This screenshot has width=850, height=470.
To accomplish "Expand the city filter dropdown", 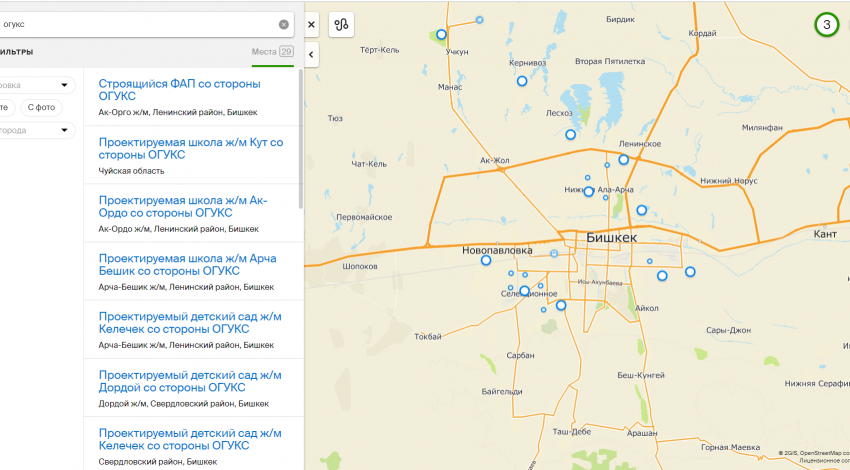I will [66, 130].
